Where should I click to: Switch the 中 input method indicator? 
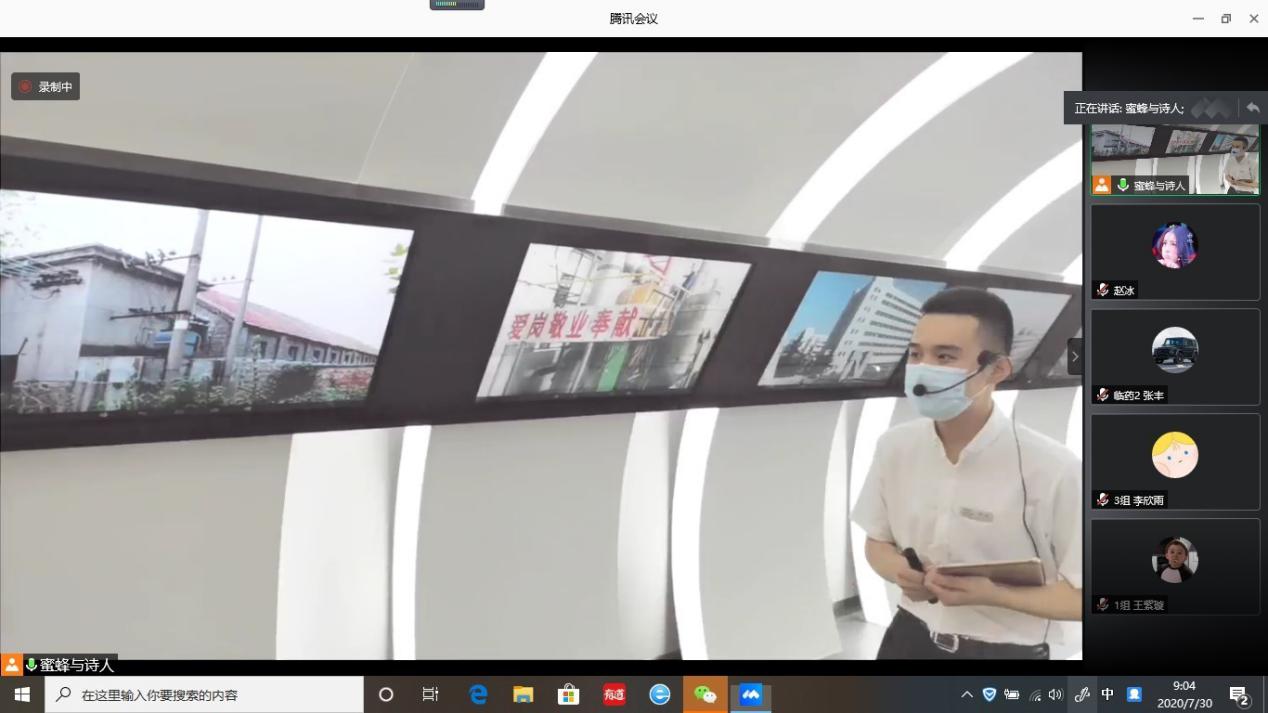(x=1107, y=695)
